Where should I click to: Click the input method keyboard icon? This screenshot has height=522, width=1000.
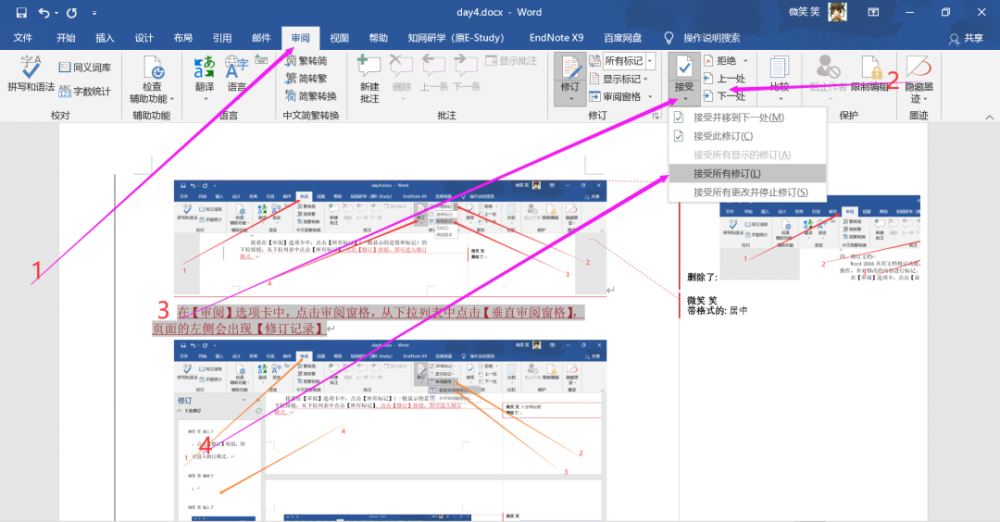pyautogui.click(x=261, y=60)
